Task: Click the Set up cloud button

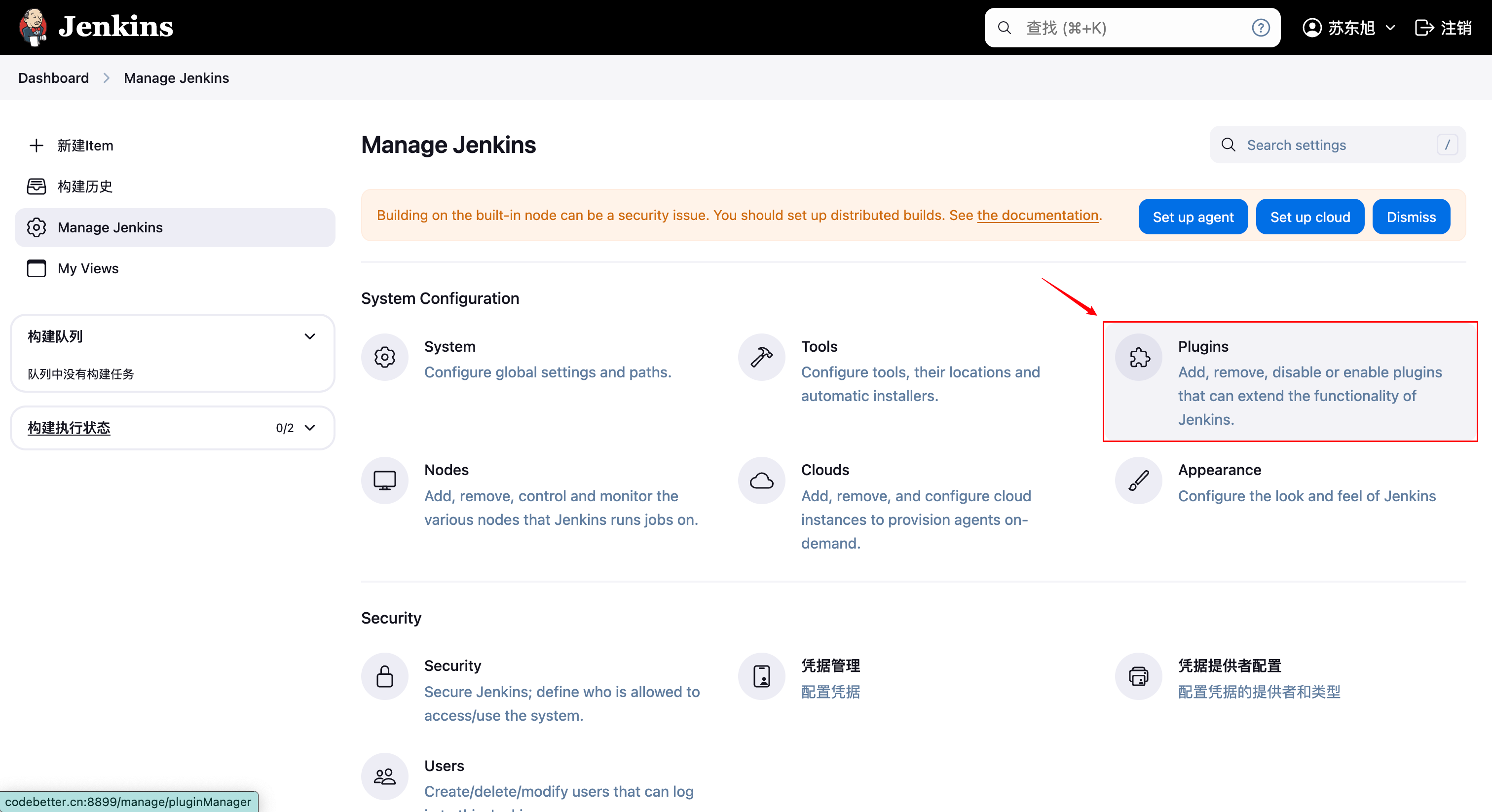Action: 1310,217
